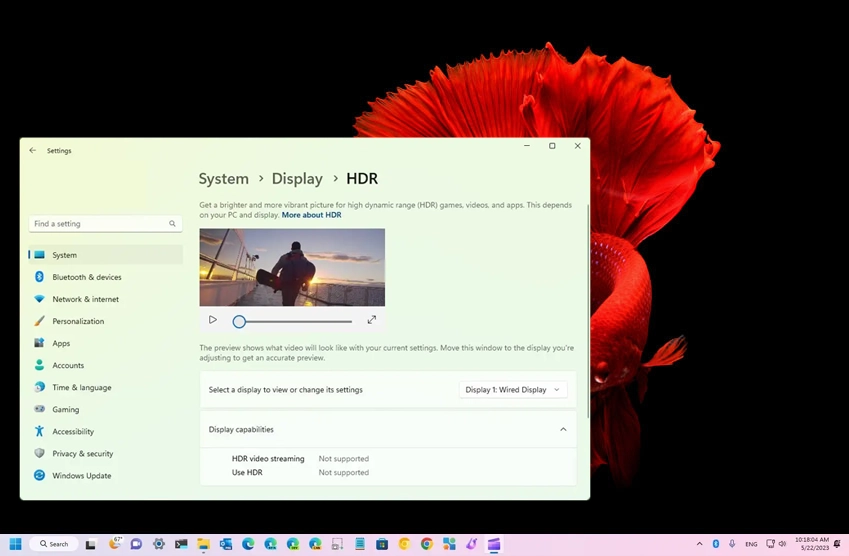The image size is (849, 556).
Task: Play the HDR preview video
Action: (213, 320)
